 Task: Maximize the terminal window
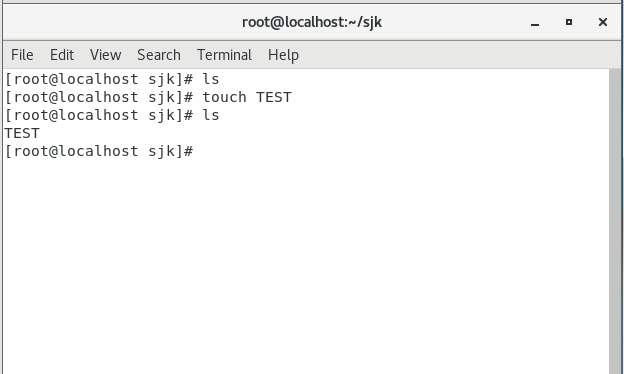tap(569, 22)
